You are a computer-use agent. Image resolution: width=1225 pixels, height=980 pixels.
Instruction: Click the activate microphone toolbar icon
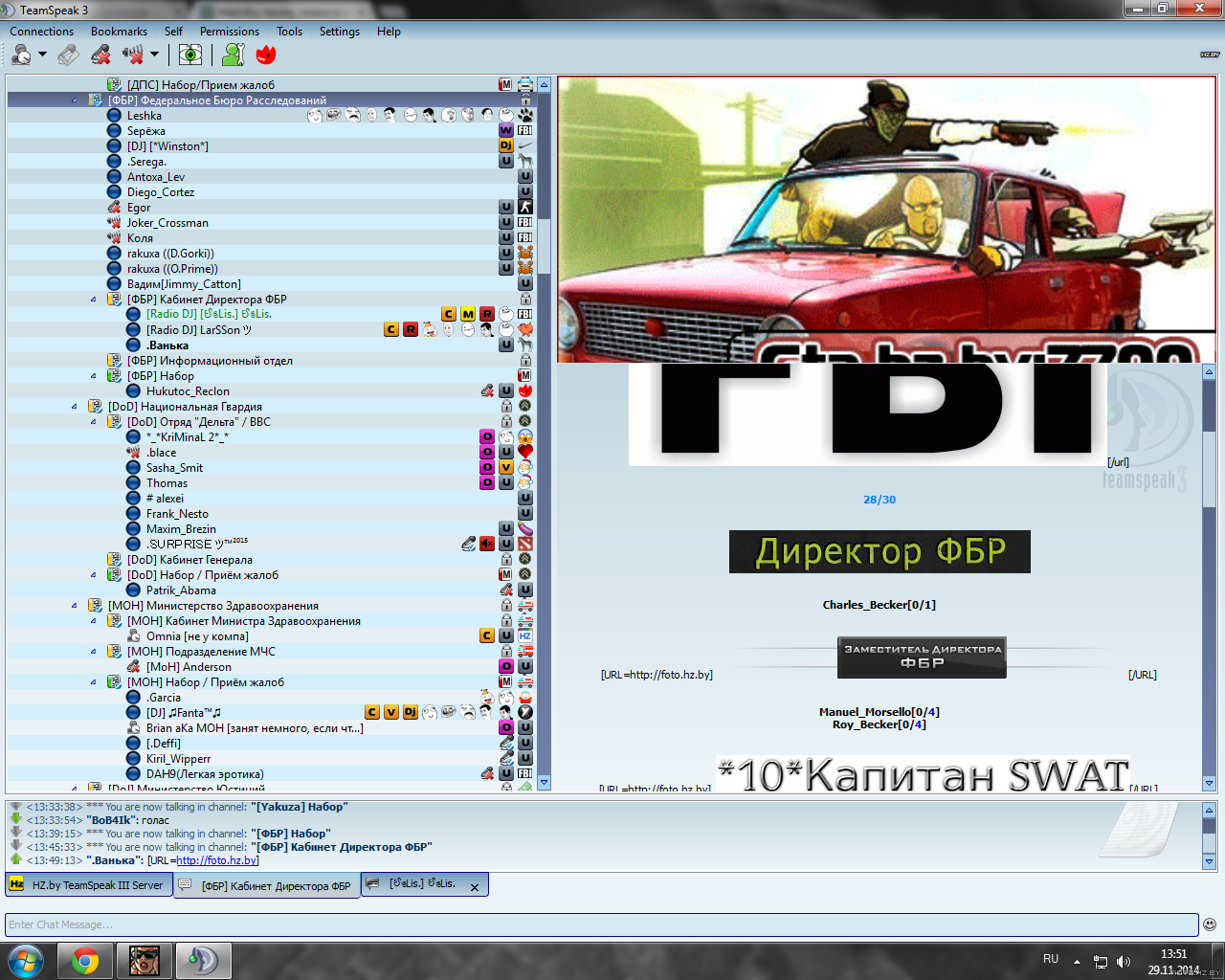point(68,55)
